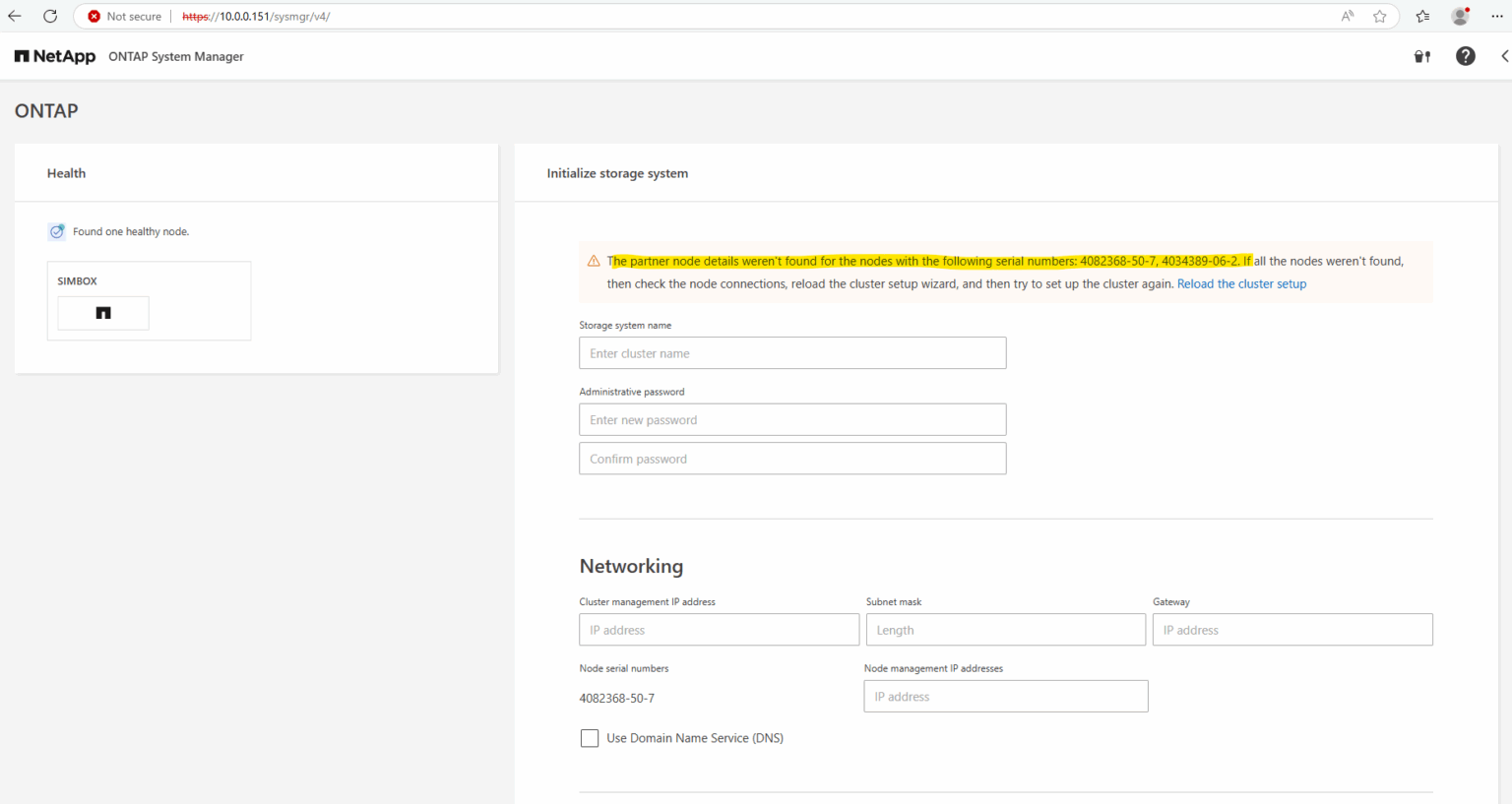This screenshot has width=1512, height=804.
Task: Click the NetApp logo
Action: pyautogui.click(x=54, y=56)
